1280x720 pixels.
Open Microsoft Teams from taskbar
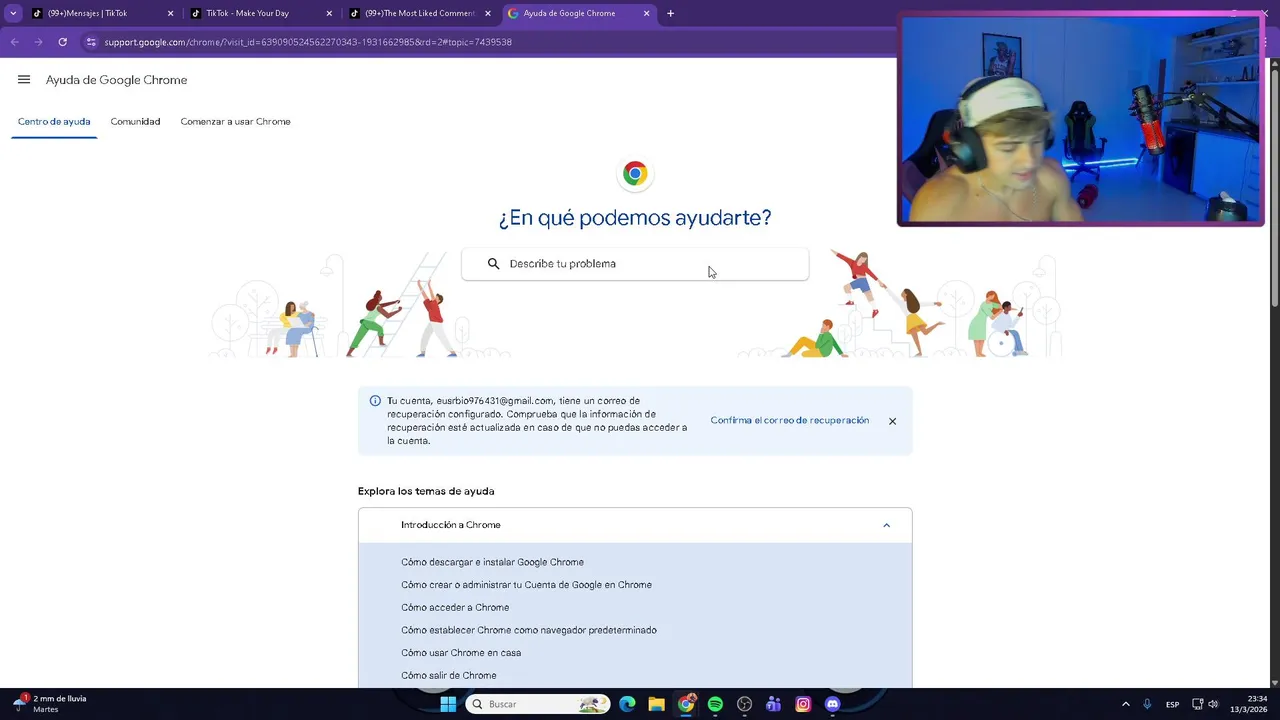[x=773, y=704]
